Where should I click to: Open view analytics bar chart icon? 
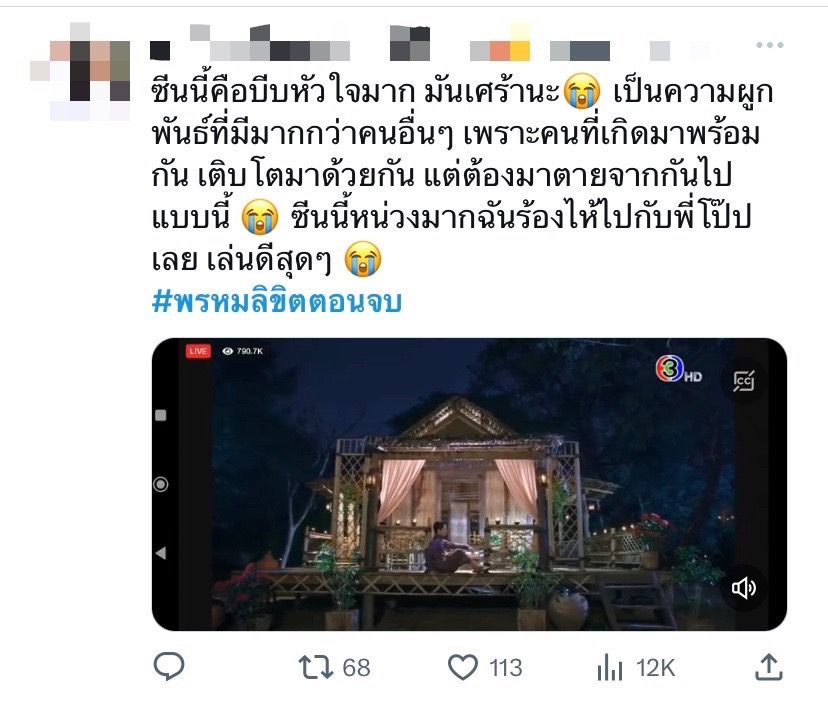tap(609, 667)
